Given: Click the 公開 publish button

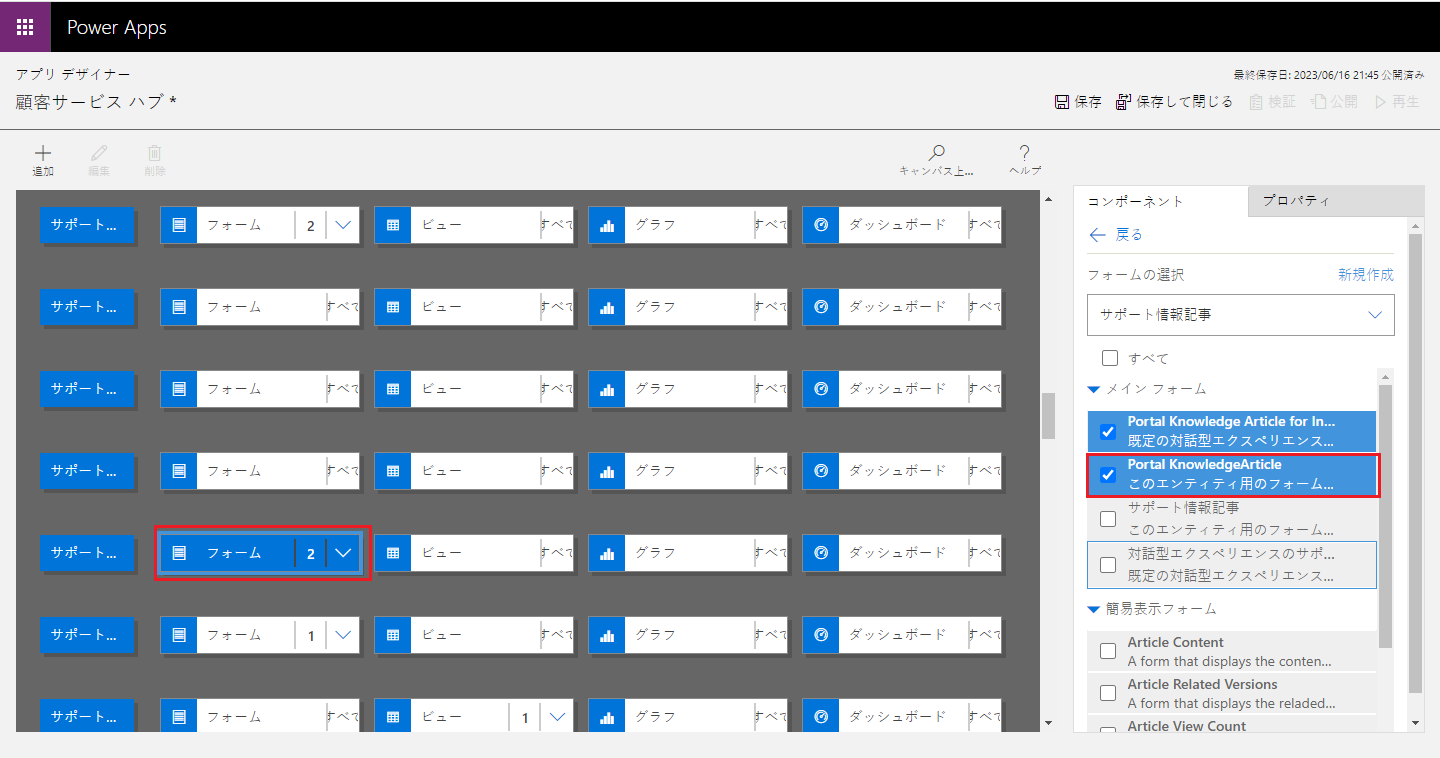Looking at the screenshot, I should pos(1334,102).
